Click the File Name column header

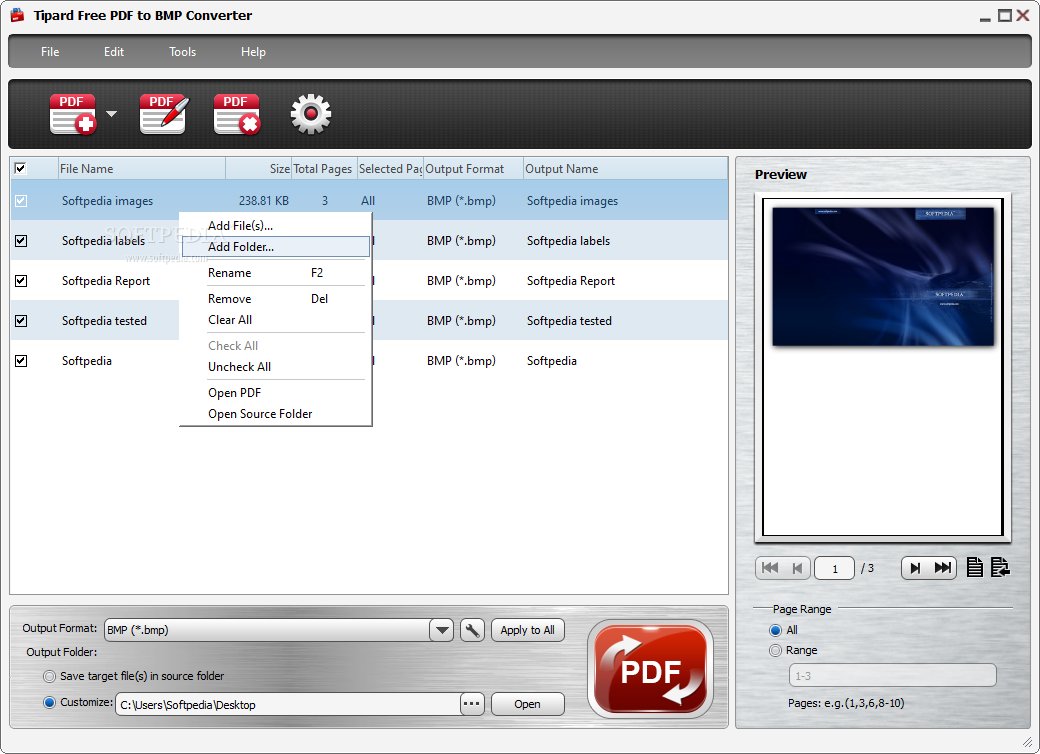pos(142,168)
